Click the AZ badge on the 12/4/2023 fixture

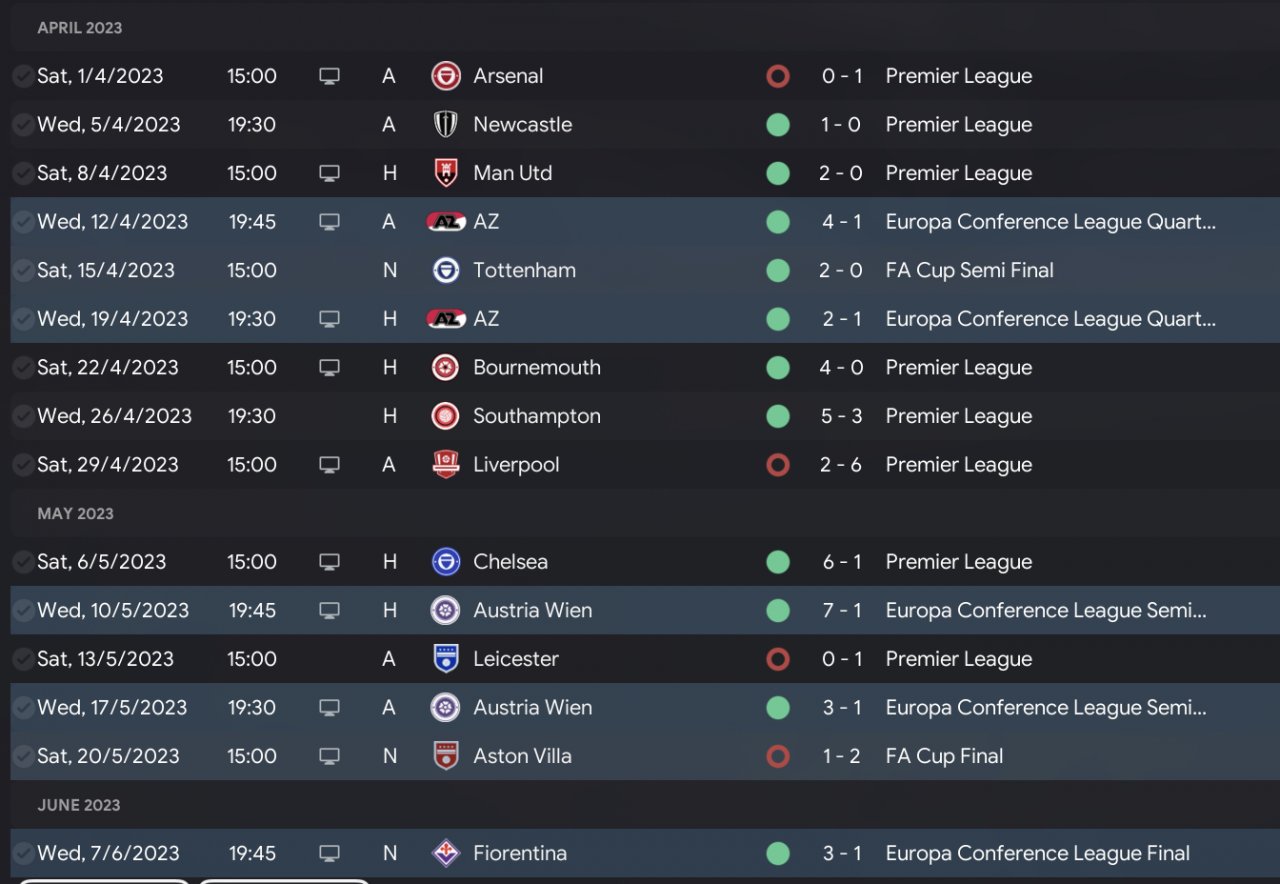click(445, 222)
